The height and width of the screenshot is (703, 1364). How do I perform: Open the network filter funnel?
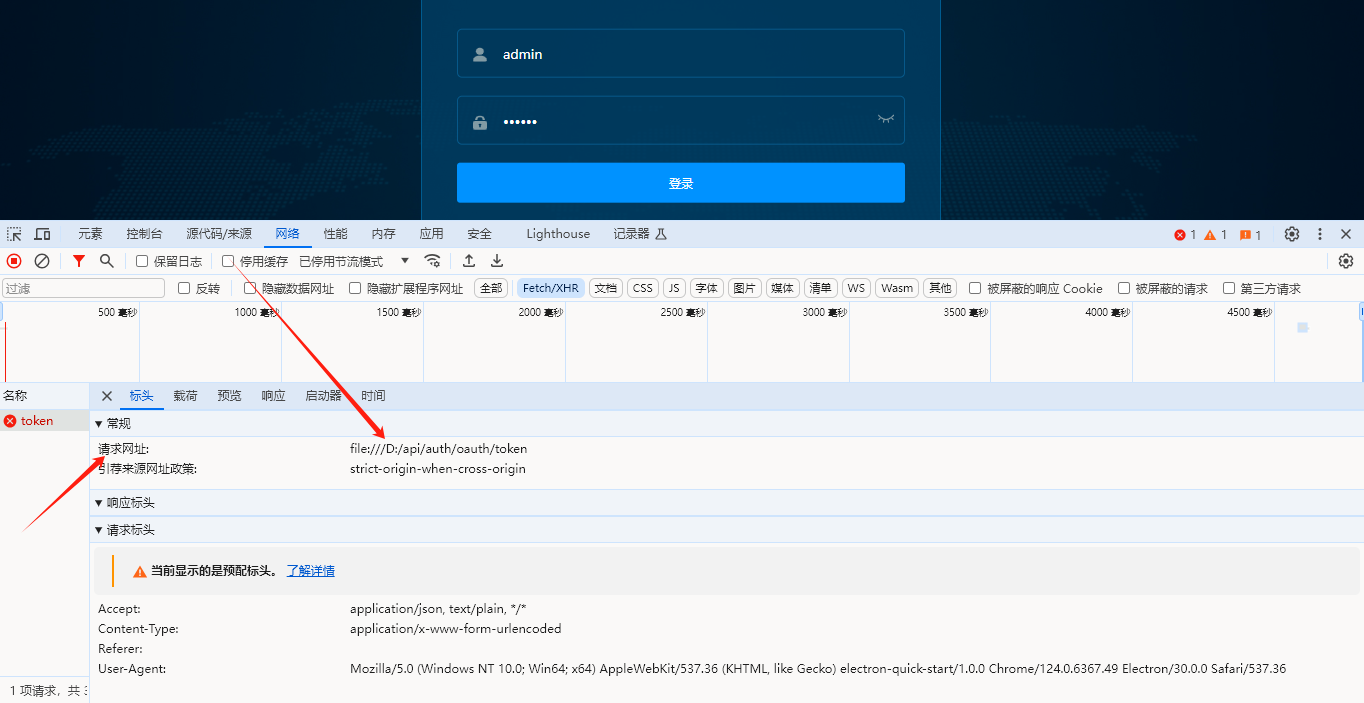[x=78, y=260]
